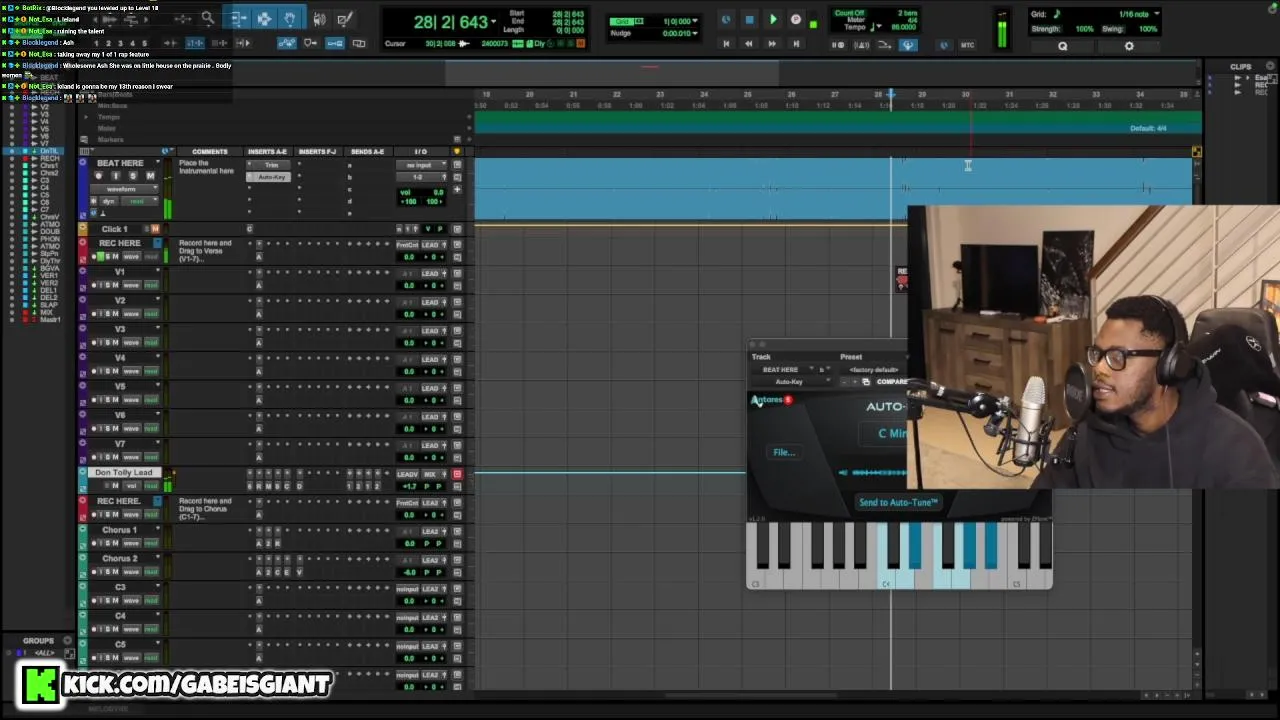Solo the BEAT HERE track
1280x720 pixels.
click(x=133, y=176)
